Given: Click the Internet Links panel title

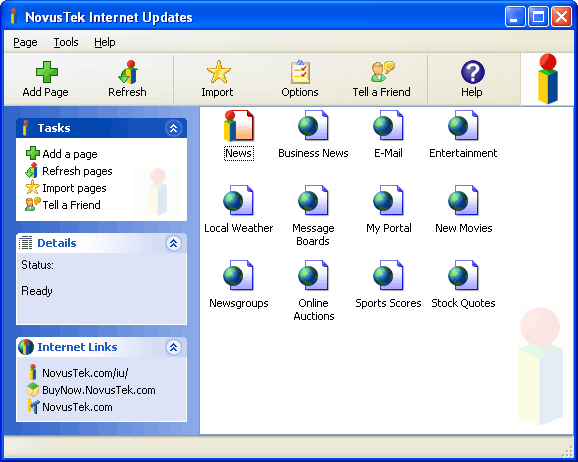Looking at the screenshot, I should point(77,347).
